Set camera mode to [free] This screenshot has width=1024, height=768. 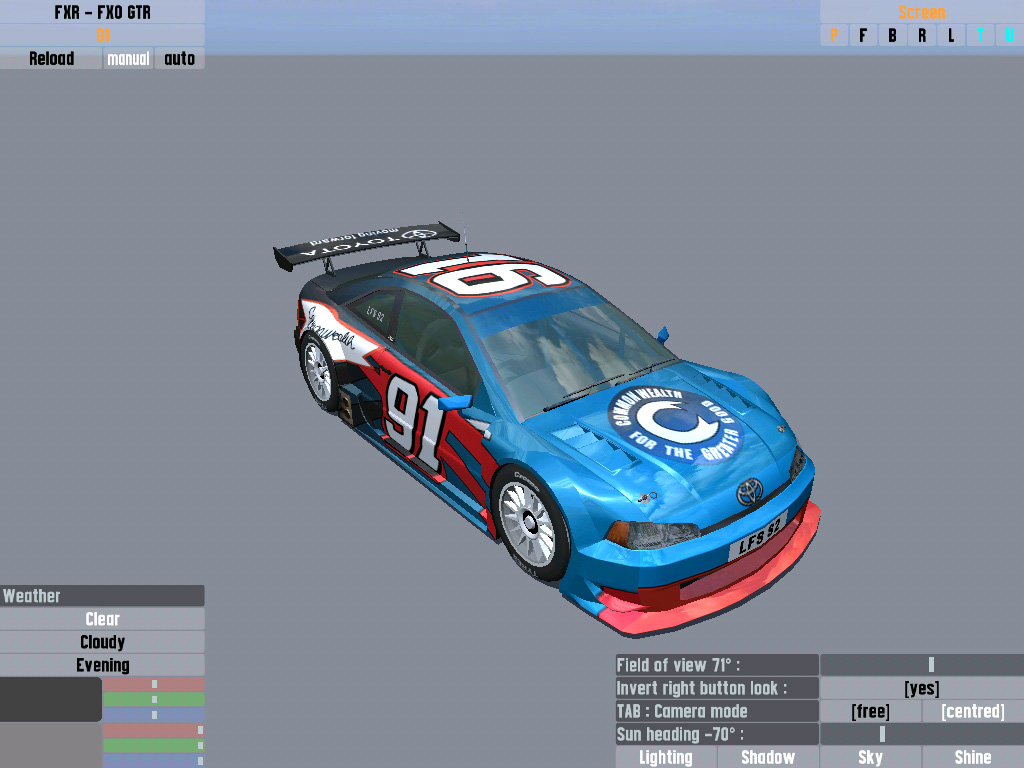(x=870, y=711)
